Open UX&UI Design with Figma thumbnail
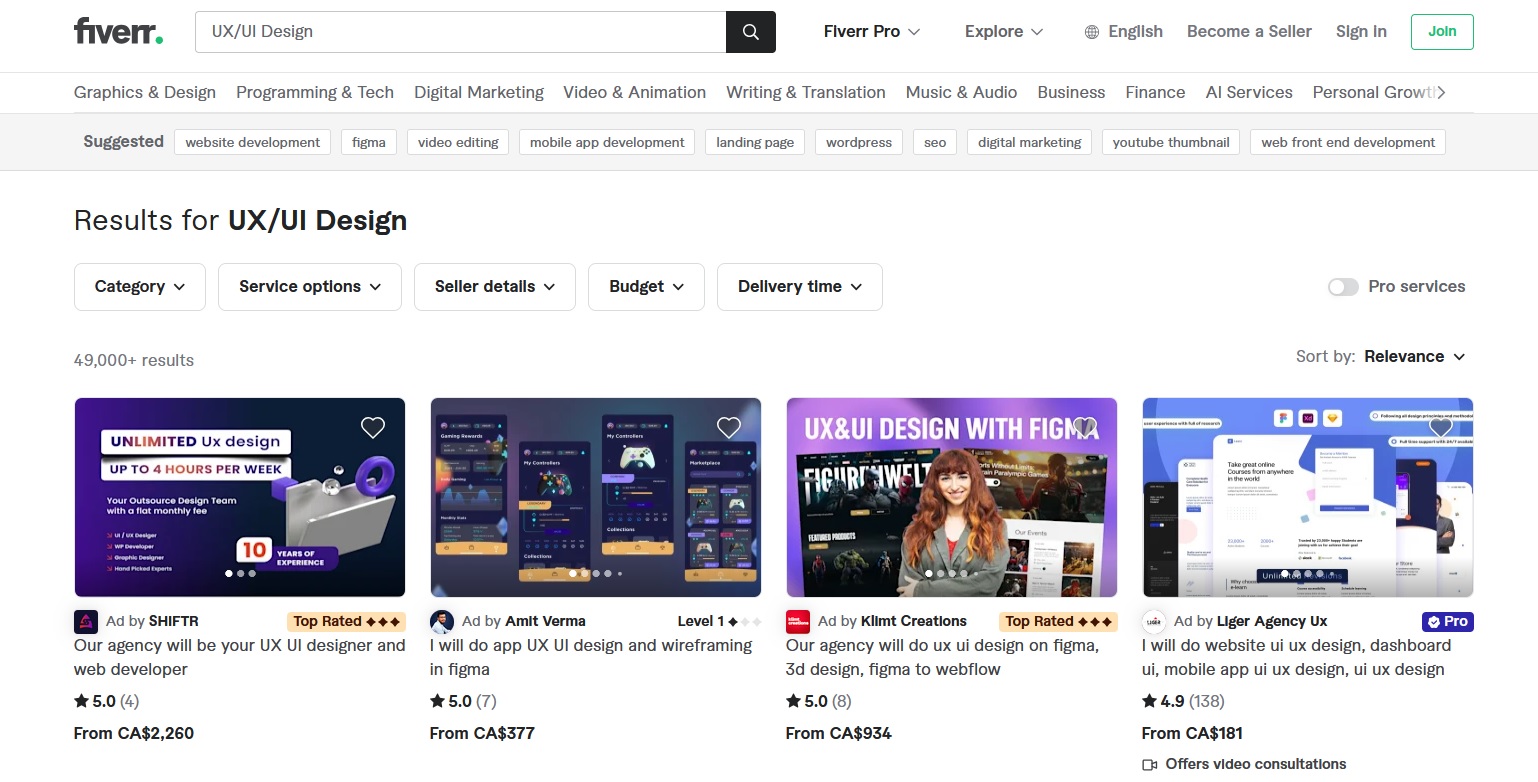Screen dimensions: 1538x782 coord(952,497)
